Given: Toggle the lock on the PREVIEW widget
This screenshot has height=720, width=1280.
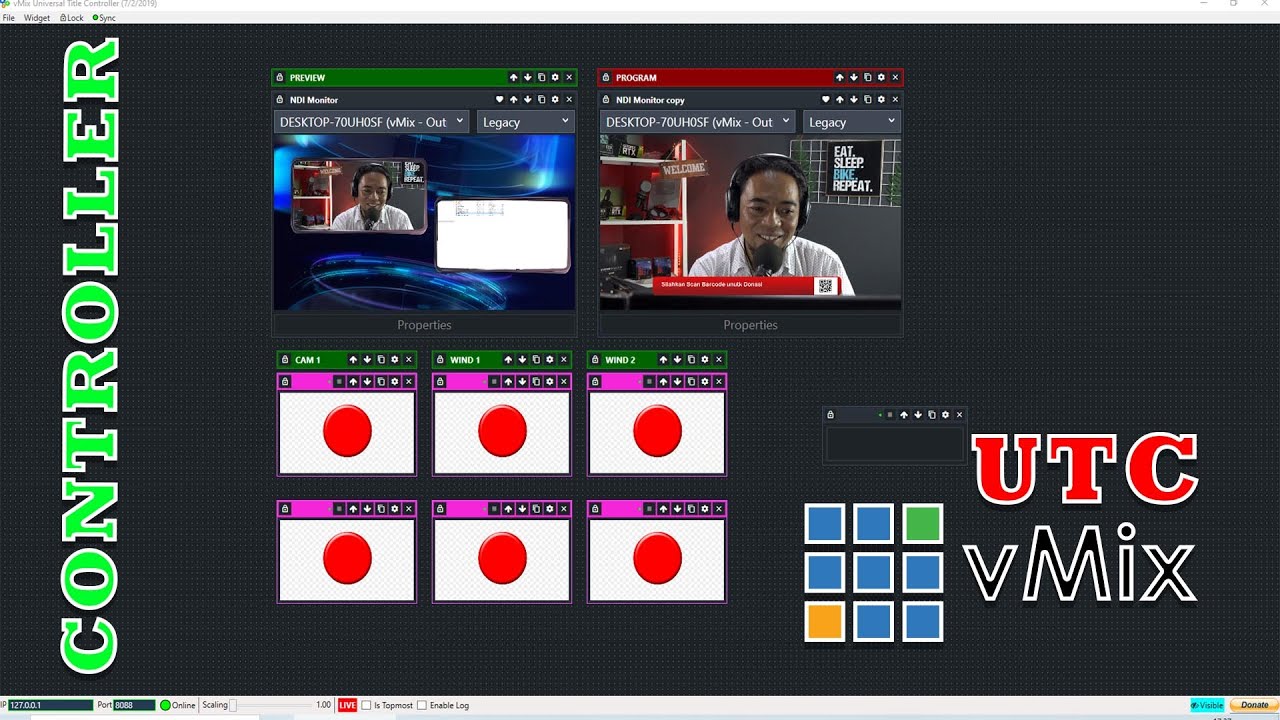Looking at the screenshot, I should (279, 77).
